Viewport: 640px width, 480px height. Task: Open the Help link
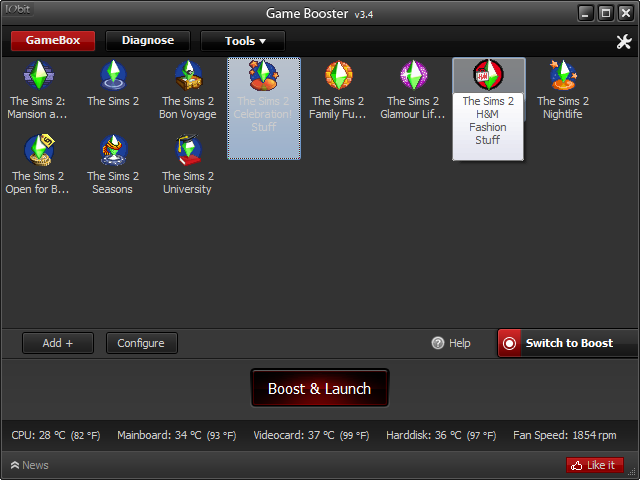coord(451,343)
